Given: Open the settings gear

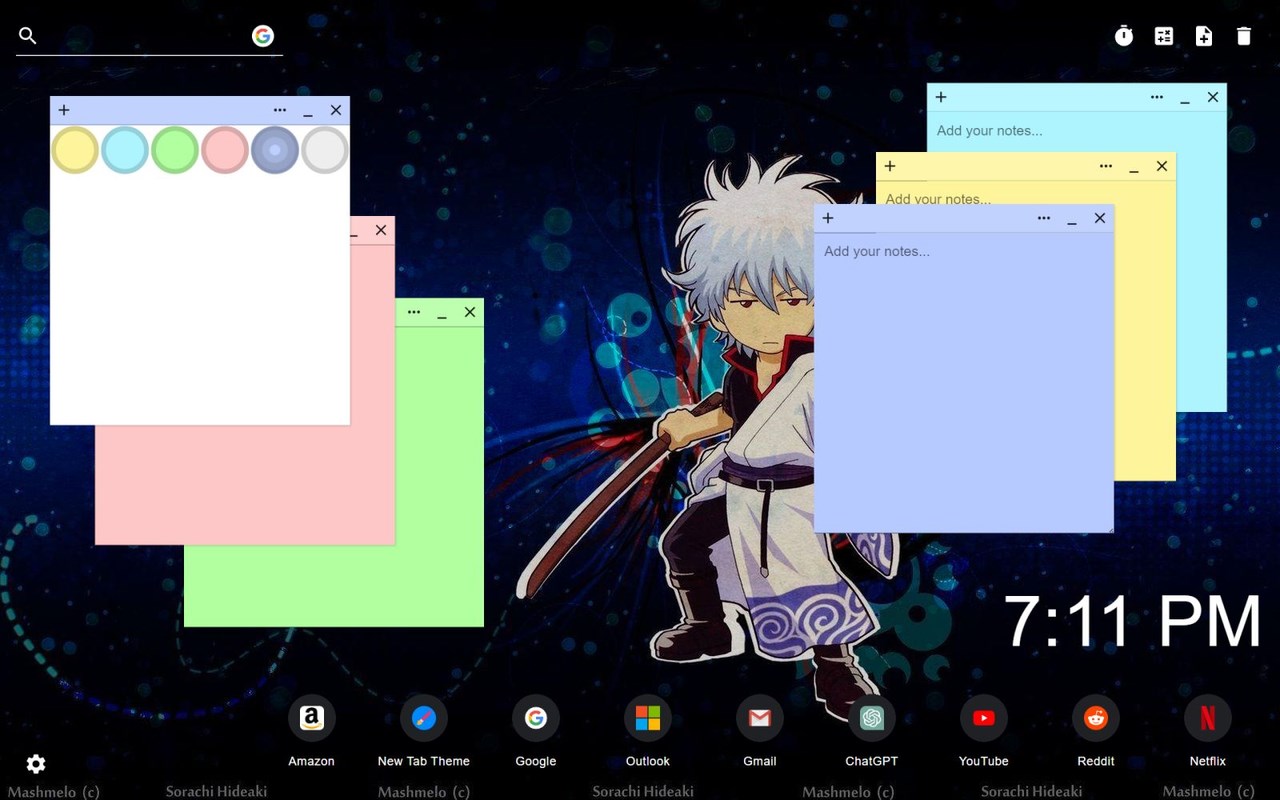Looking at the screenshot, I should [x=36, y=764].
